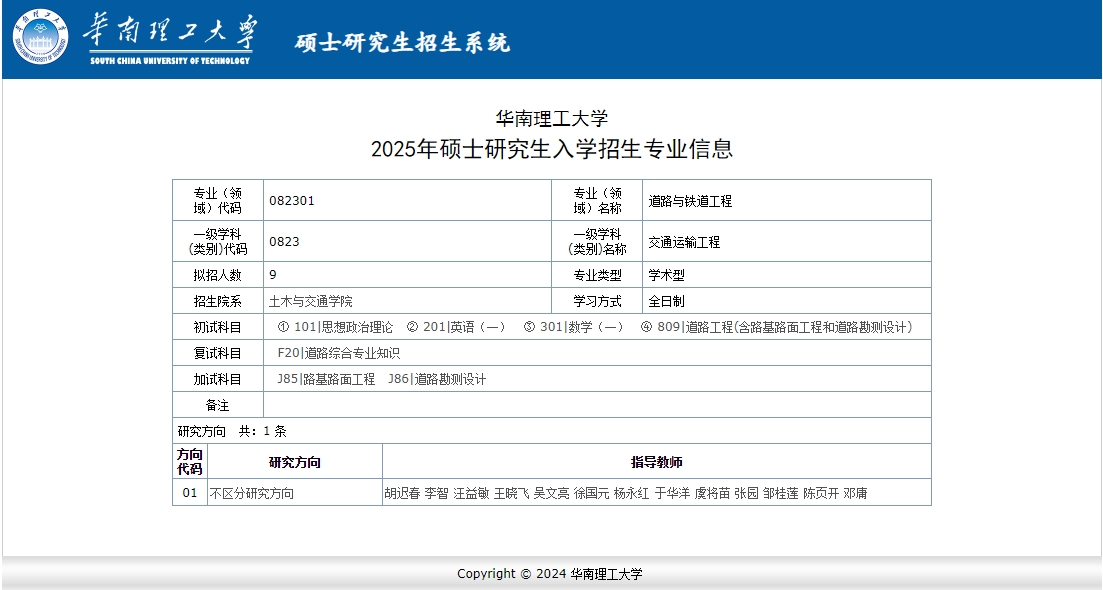Screen dimensions: 1103x590
Task: Click advisor name 邓庸
Action: [855, 493]
